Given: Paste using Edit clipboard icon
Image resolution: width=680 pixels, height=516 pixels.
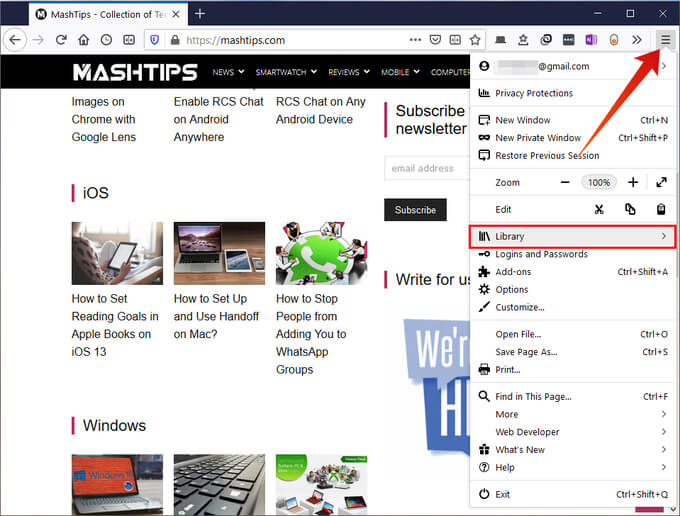Looking at the screenshot, I should click(660, 209).
